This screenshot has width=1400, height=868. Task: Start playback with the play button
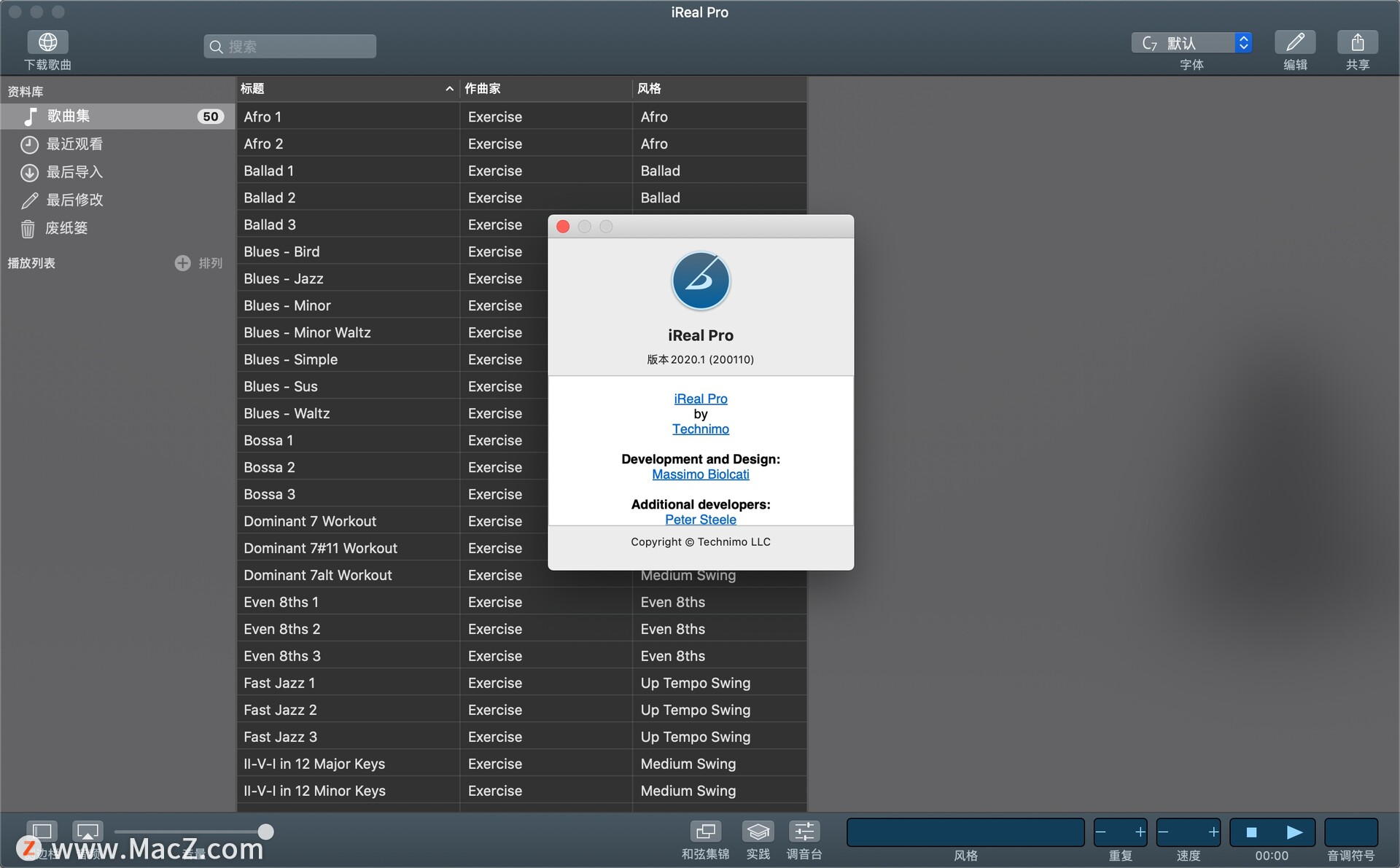coord(1294,832)
